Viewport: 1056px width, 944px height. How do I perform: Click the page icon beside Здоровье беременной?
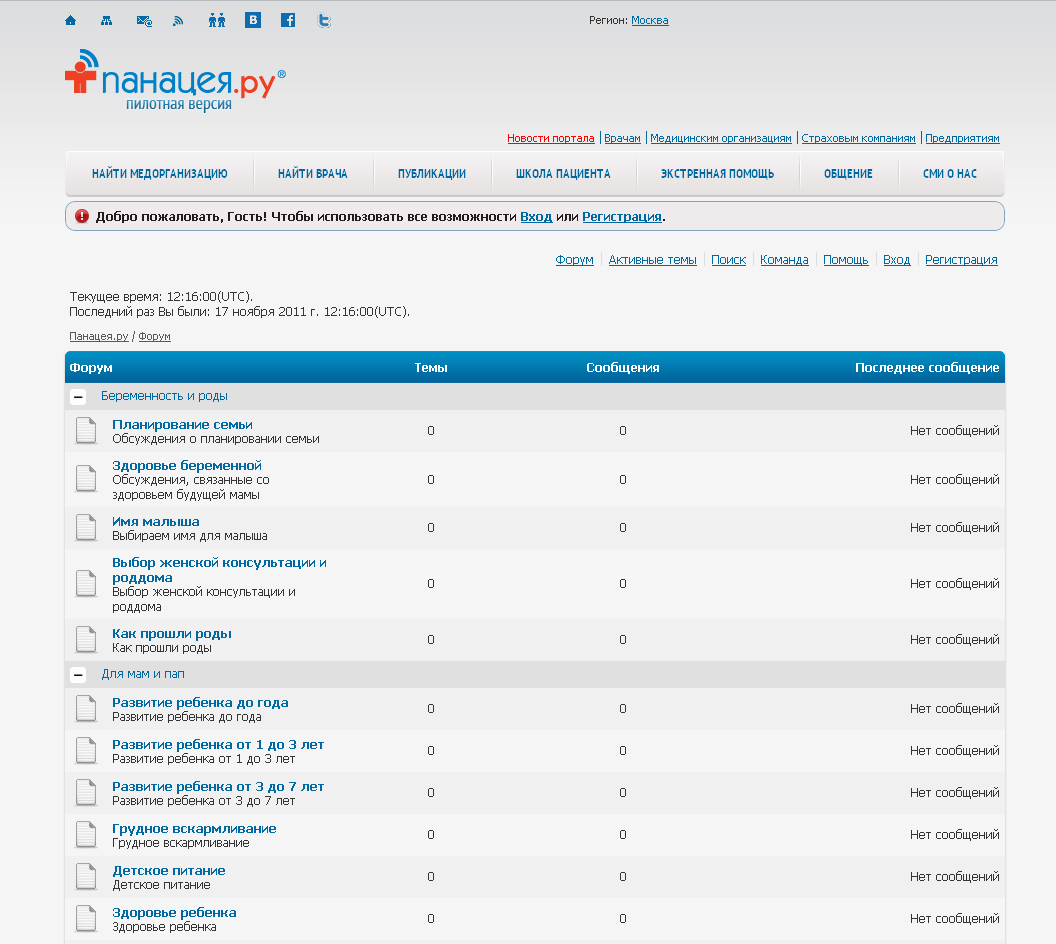(x=86, y=479)
